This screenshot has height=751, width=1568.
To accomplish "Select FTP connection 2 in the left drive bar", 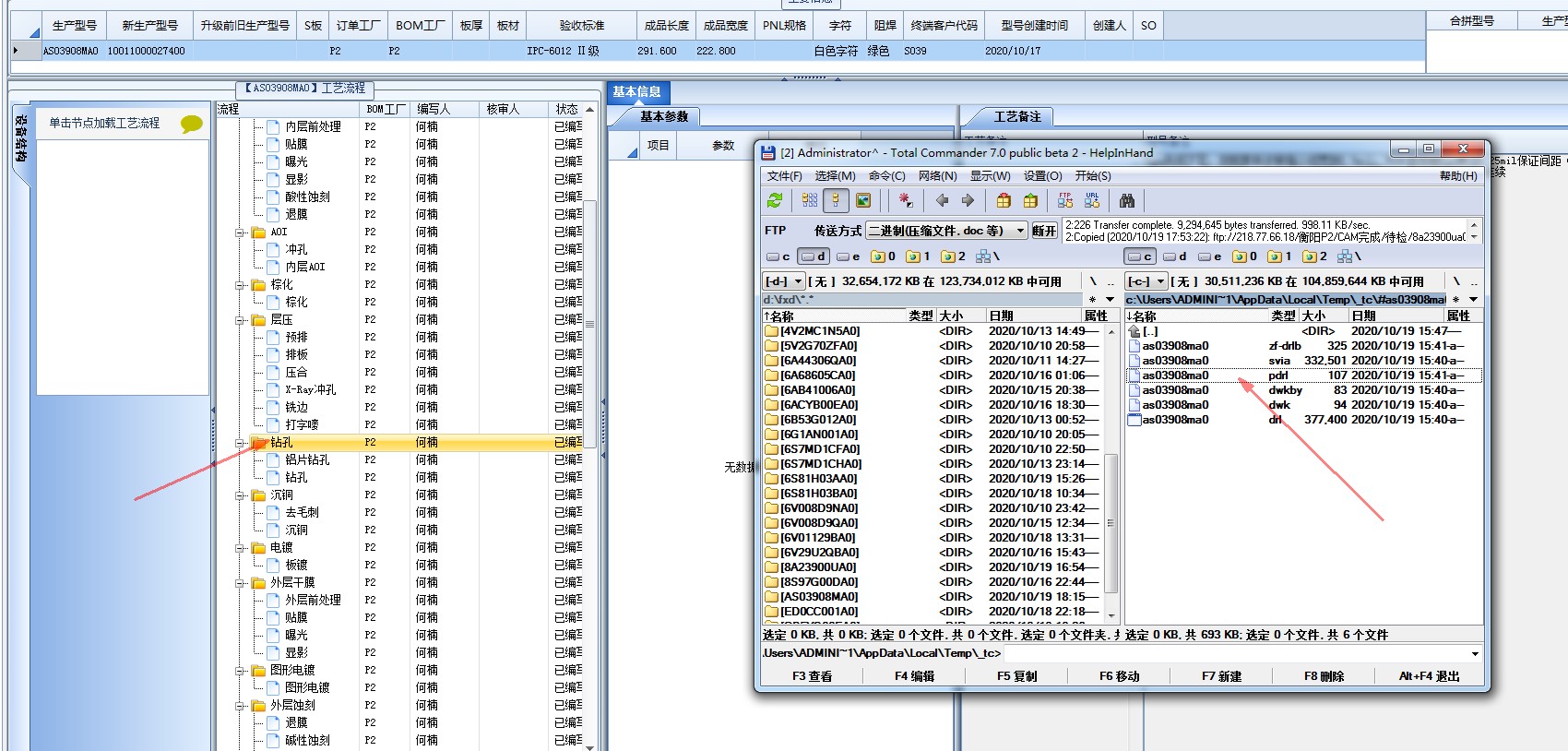I will [954, 256].
